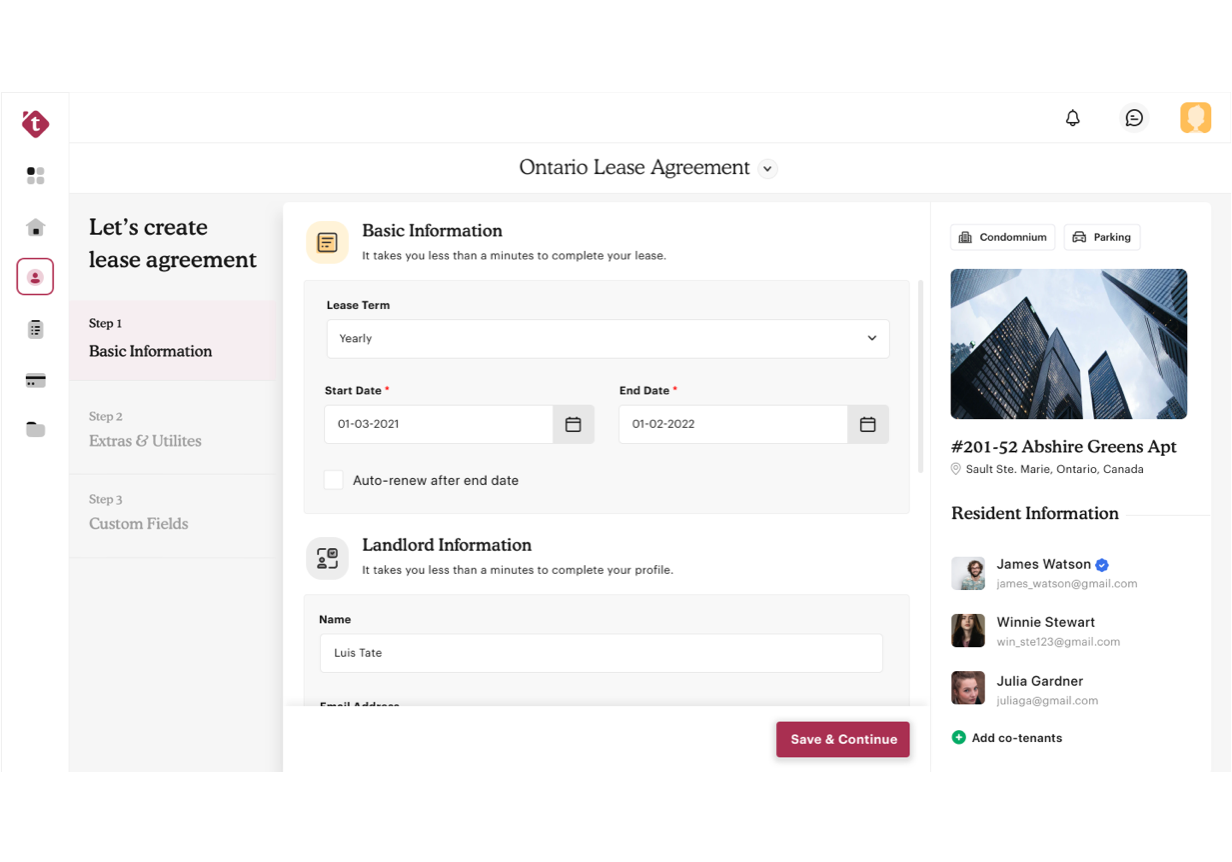Click the Basic Information section icon
This screenshot has width=1232, height=862.
pyautogui.click(x=327, y=242)
